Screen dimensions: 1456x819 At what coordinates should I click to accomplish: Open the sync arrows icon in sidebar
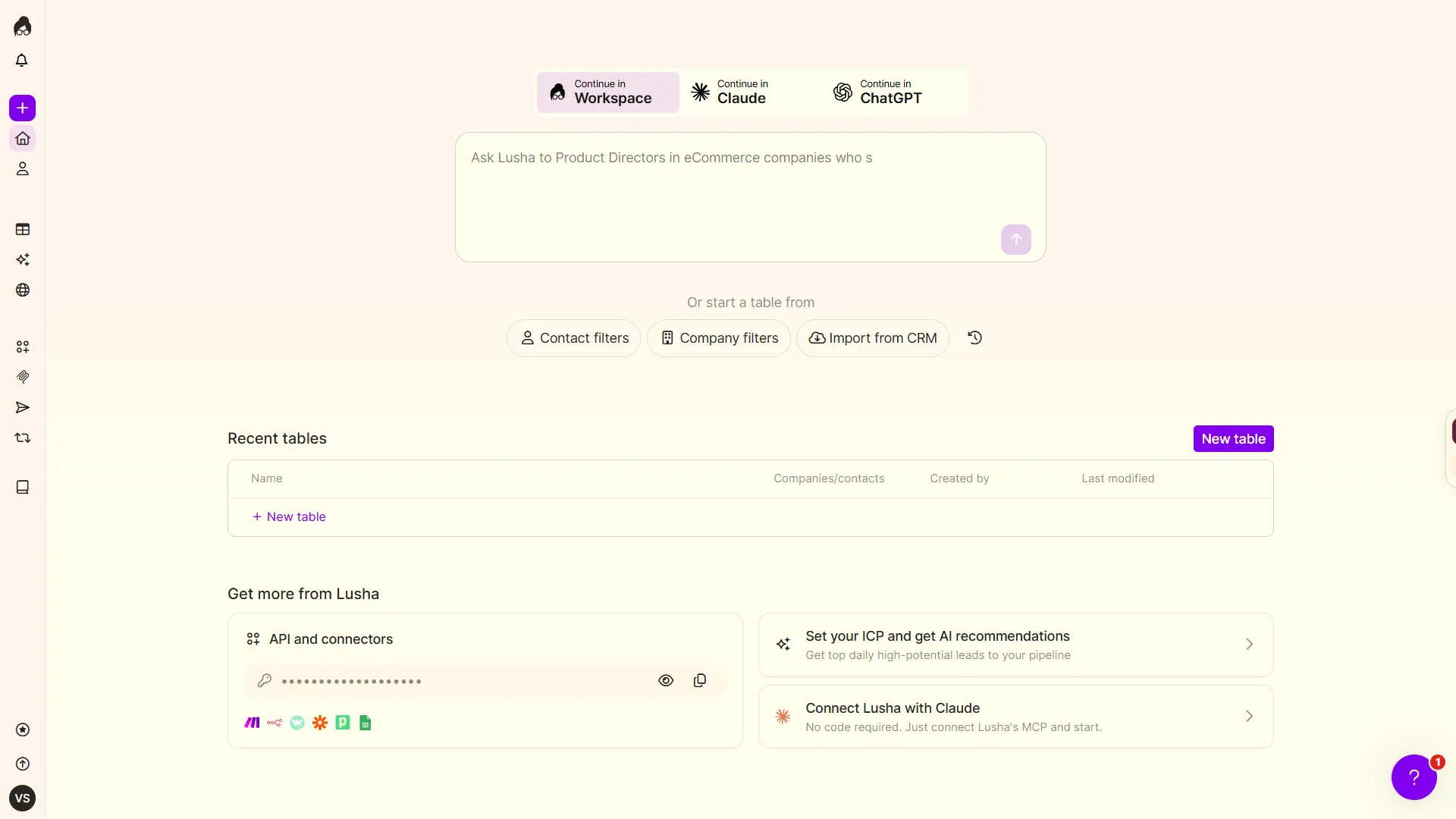pyautogui.click(x=23, y=438)
